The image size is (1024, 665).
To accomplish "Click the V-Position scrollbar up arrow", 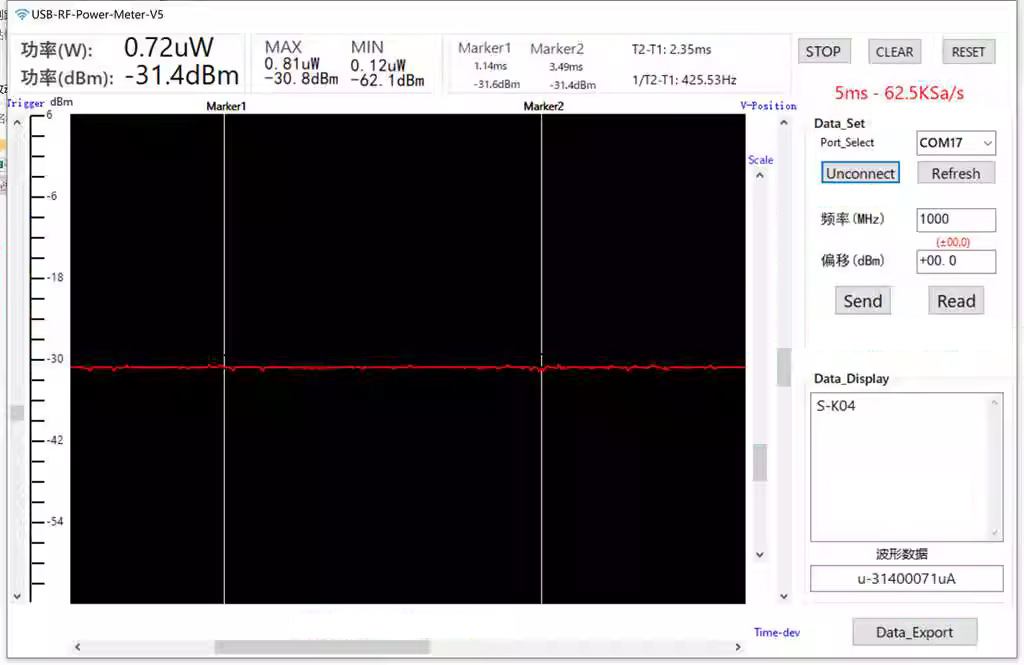I will [784, 123].
